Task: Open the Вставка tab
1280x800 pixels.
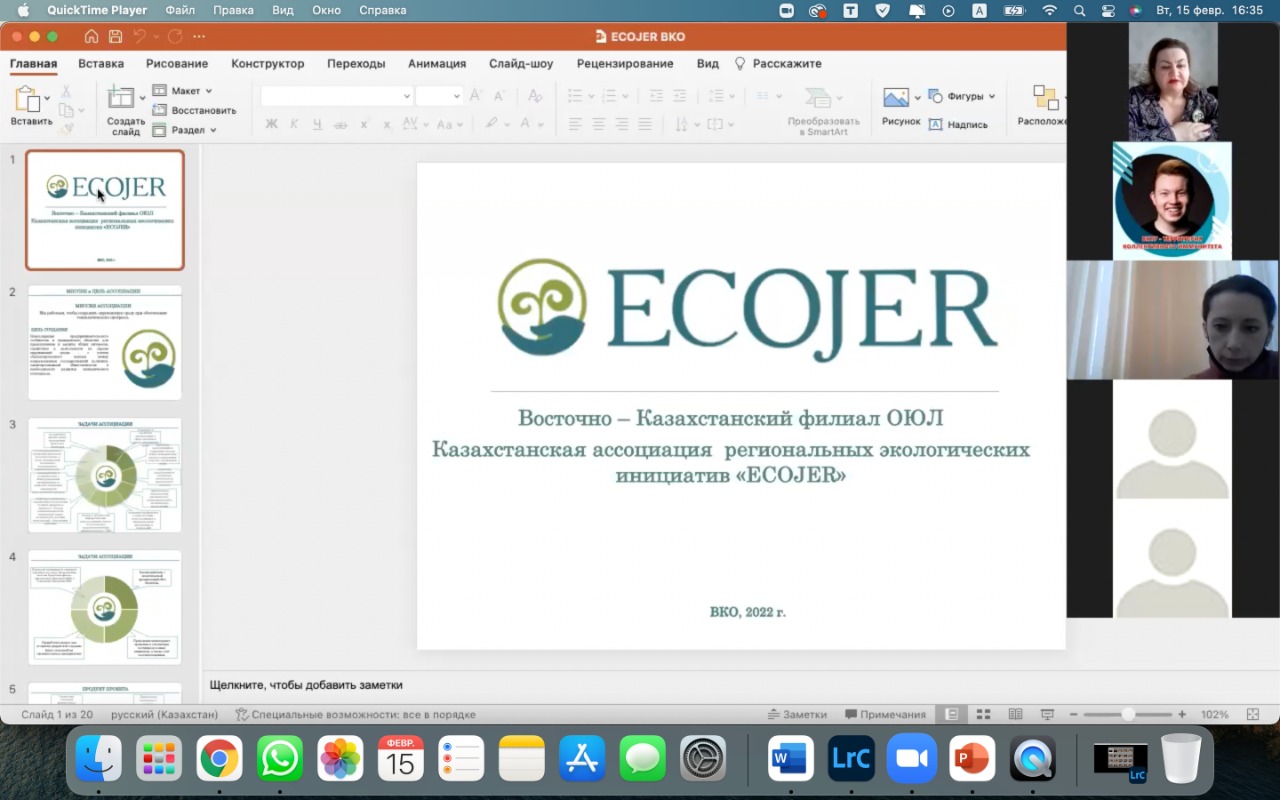Action: pos(101,63)
